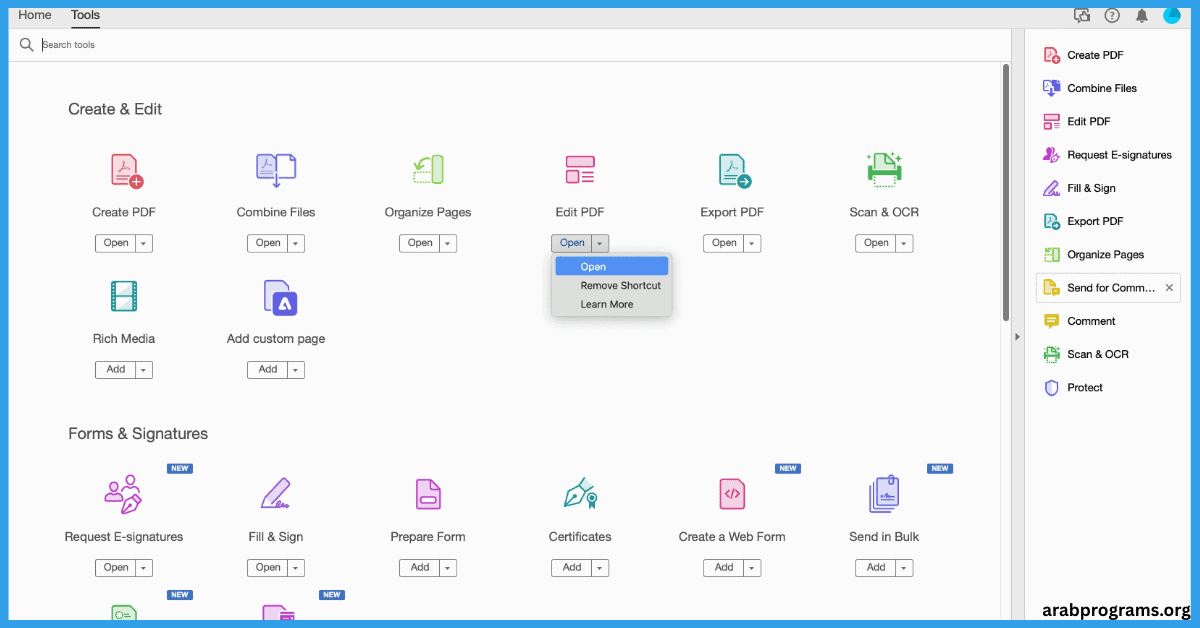Expand dropdown arrow next to Rich Media Add
1200x628 pixels.
coord(144,370)
